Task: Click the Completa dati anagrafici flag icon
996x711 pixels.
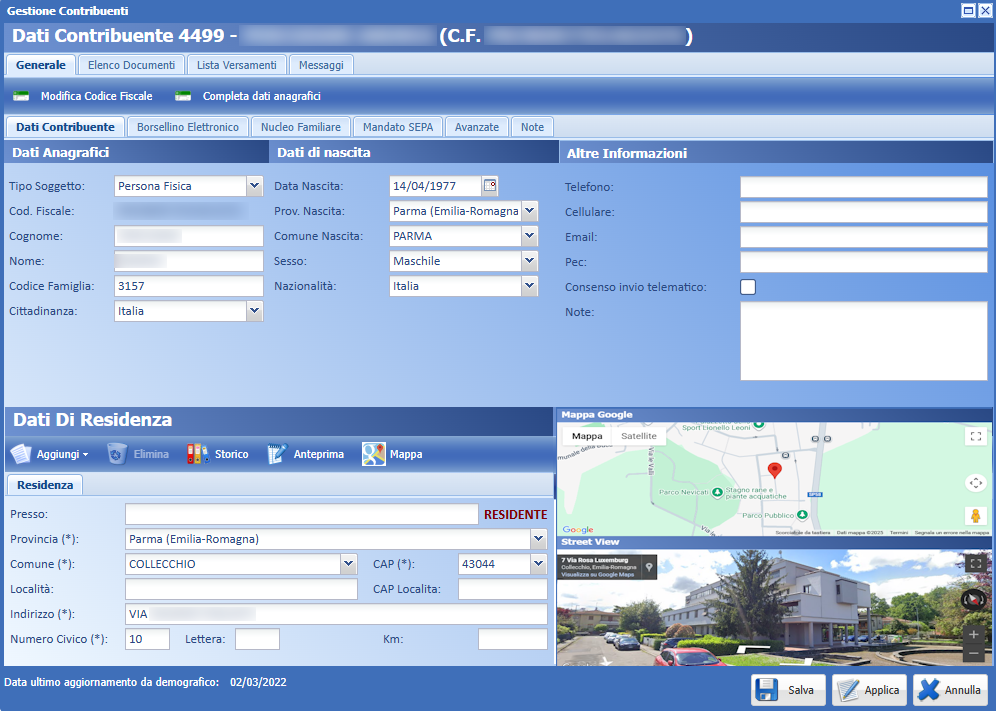Action: 183,96
